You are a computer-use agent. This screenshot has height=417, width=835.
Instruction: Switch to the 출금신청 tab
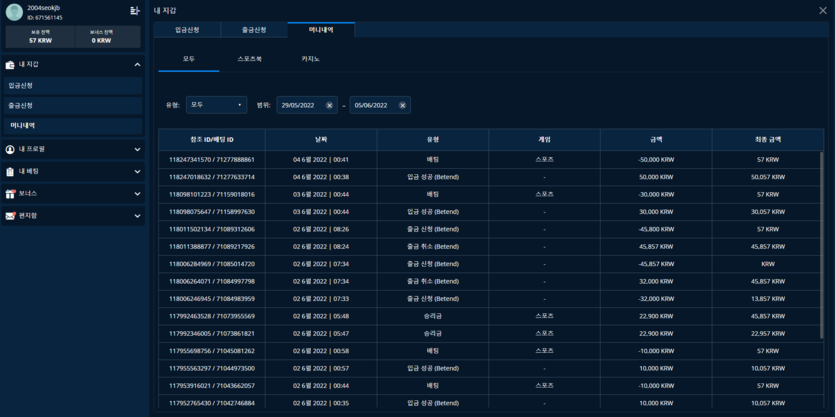(254, 30)
